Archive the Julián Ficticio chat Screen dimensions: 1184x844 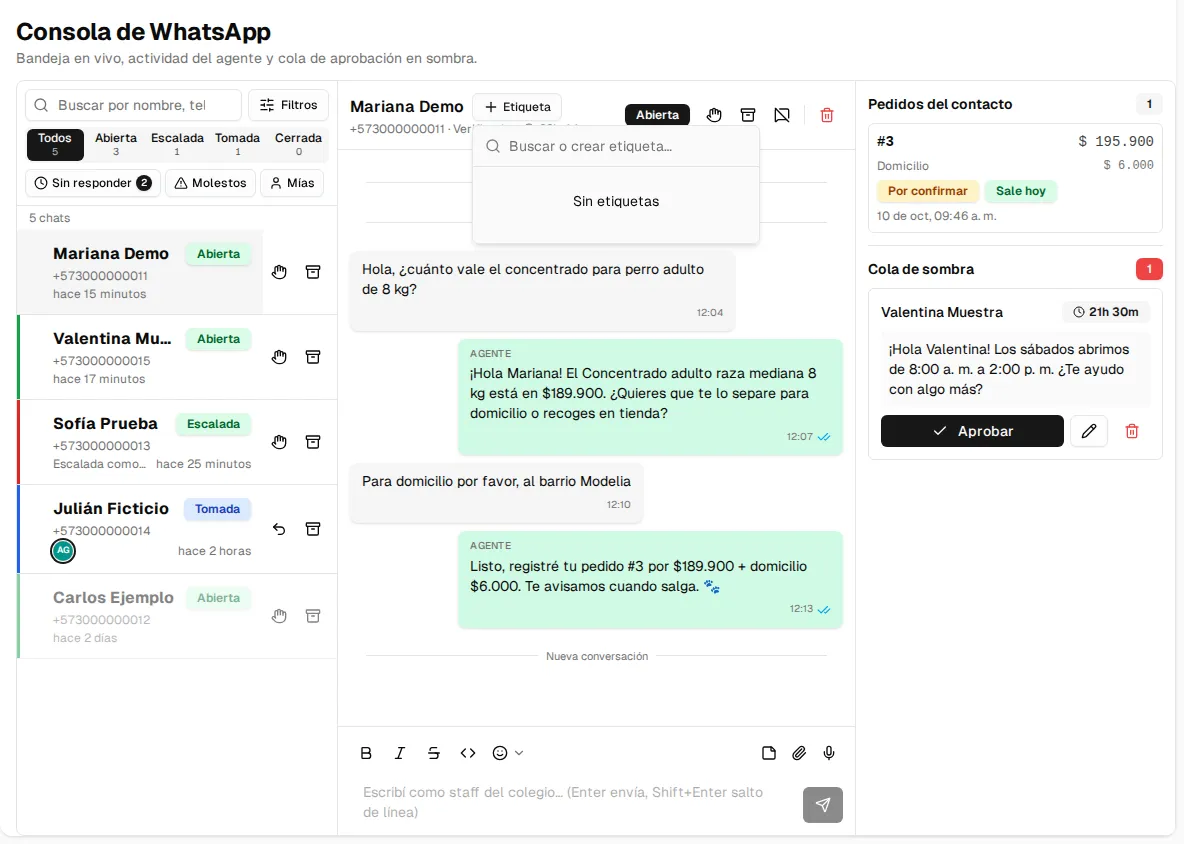313,529
